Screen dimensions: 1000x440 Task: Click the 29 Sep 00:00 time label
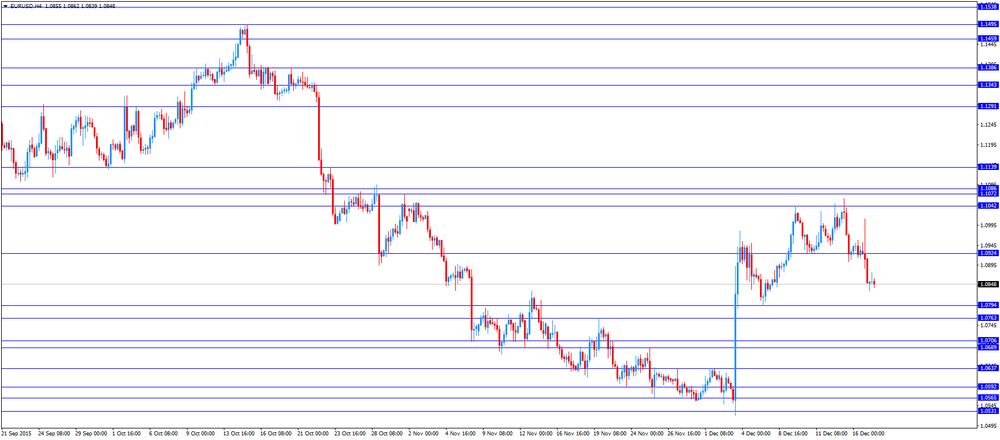[x=90, y=433]
